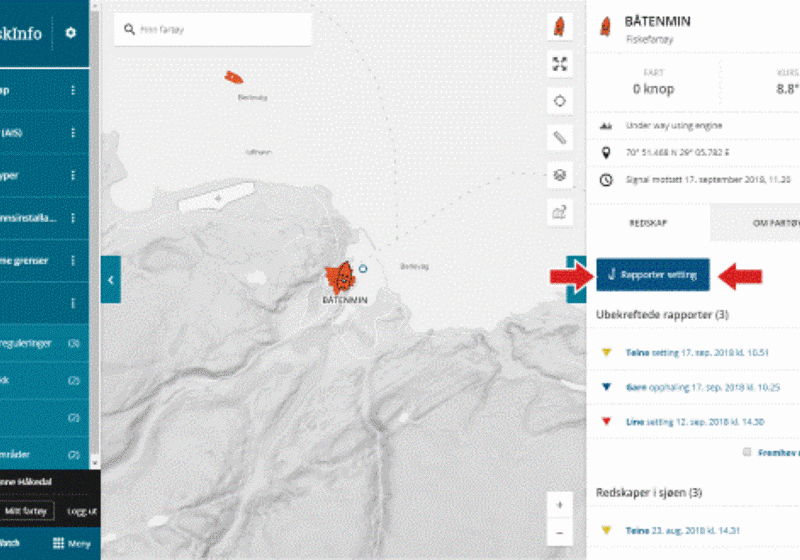Collapse the left sidebar with arrow
Image resolution: width=800 pixels, height=560 pixels.
[x=110, y=279]
